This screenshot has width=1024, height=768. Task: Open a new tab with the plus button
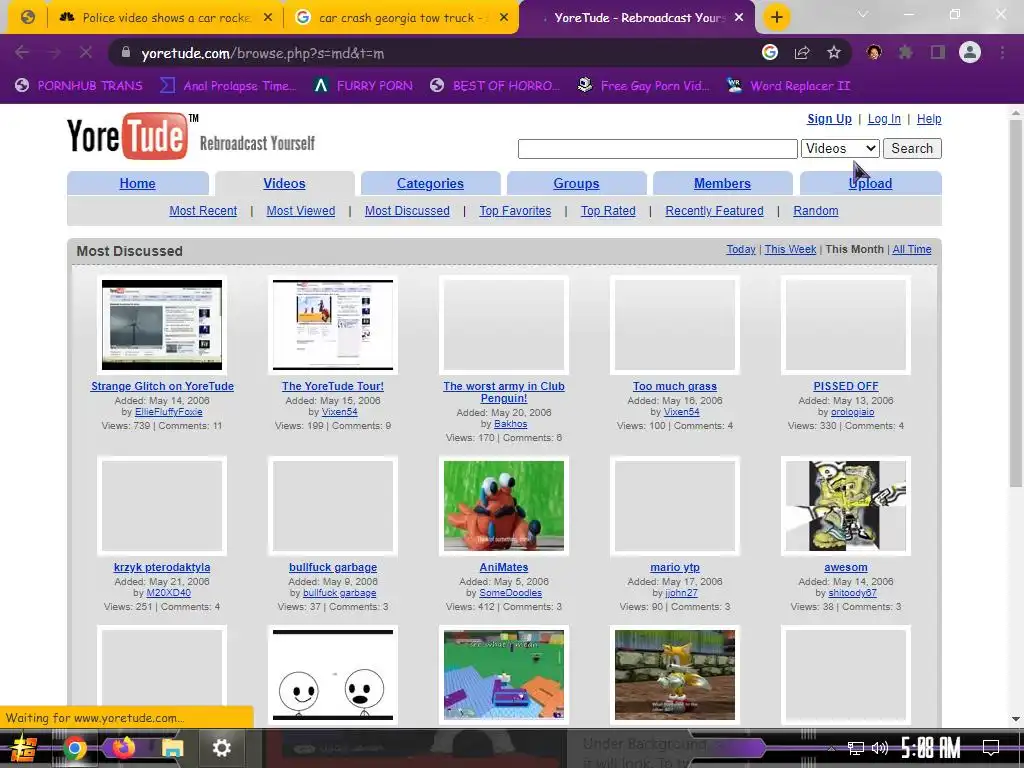(776, 17)
